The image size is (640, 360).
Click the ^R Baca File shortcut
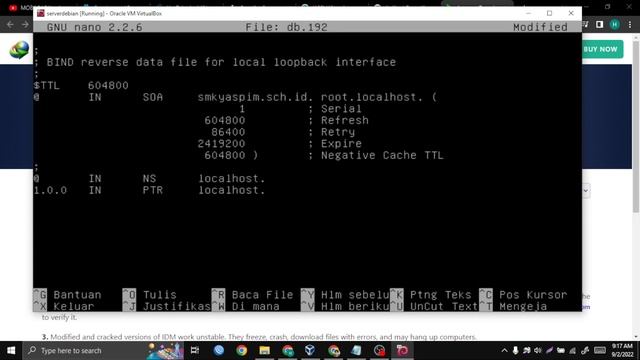point(252,295)
